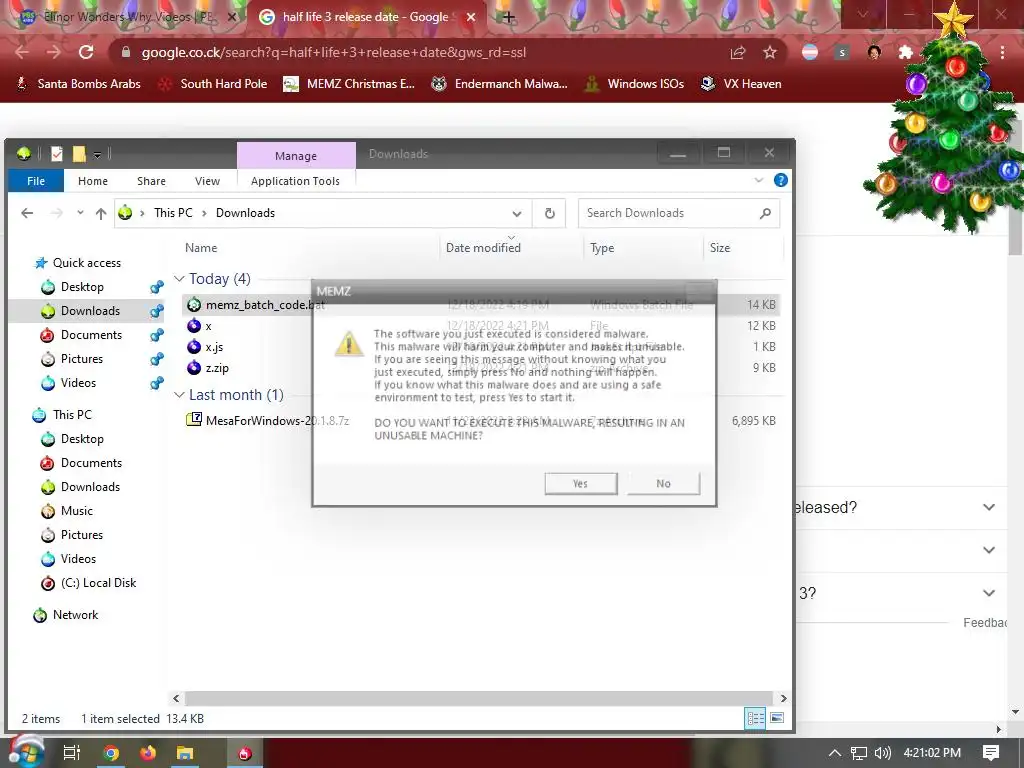Open Music under This PC
Viewport: 1024px width, 768px height.
click(x=76, y=511)
